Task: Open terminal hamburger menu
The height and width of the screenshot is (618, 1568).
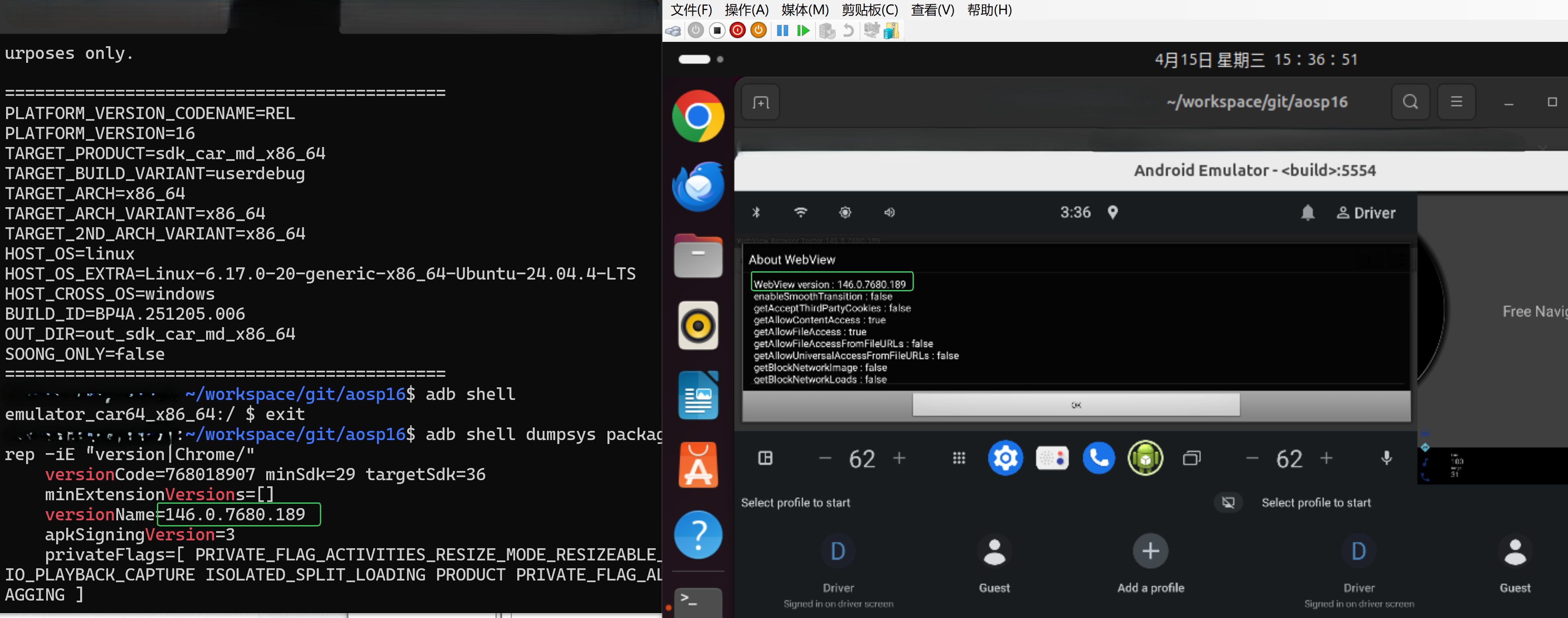Action: click(x=1456, y=102)
